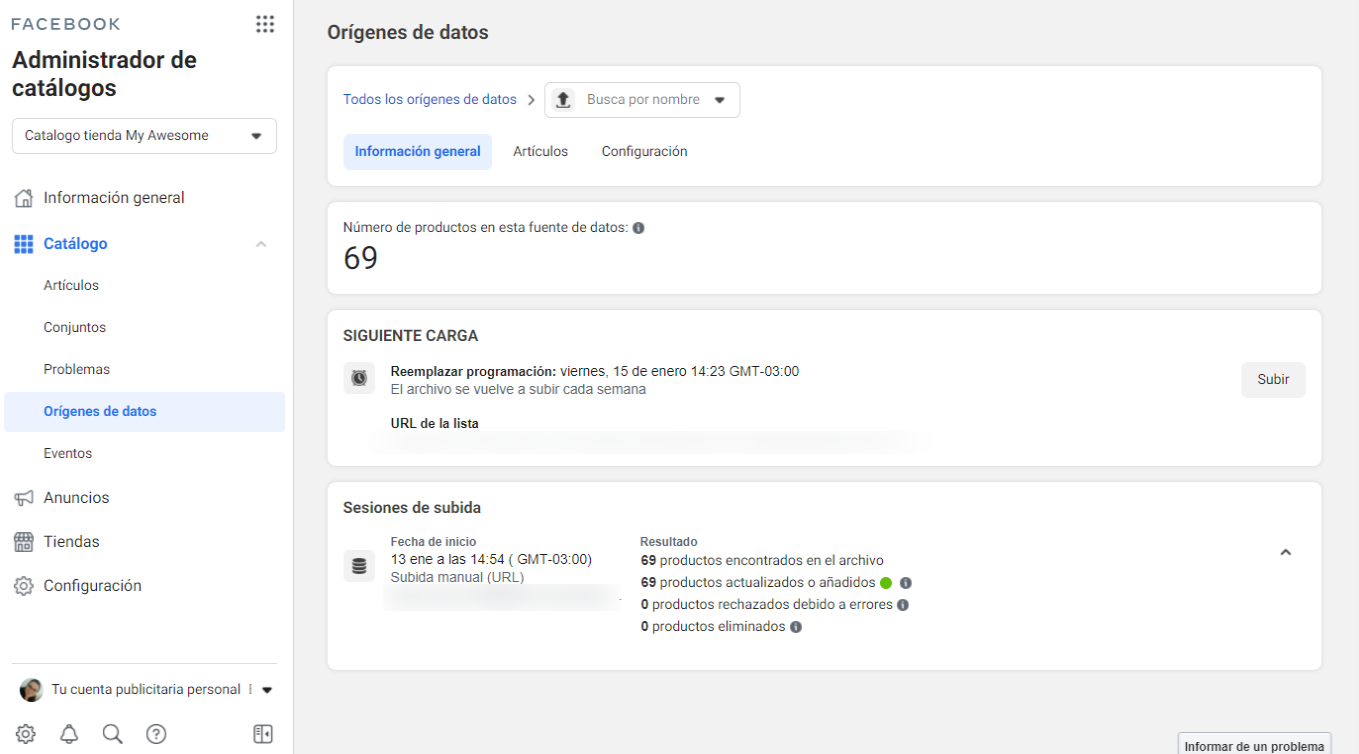Image resolution: width=1359 pixels, height=754 pixels.
Task: Click the 'Sesiones de subida' heading
Action: pos(412,508)
